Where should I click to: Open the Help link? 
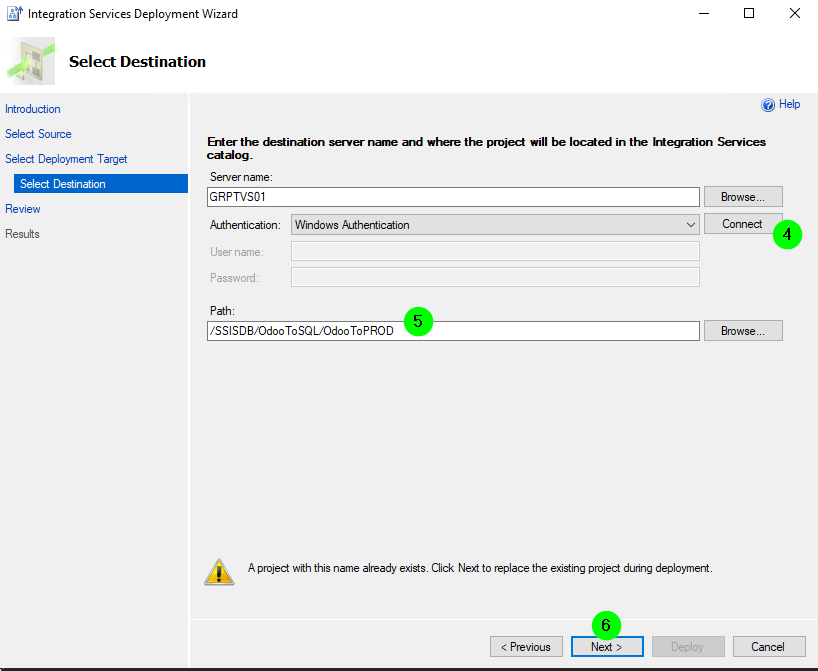(x=789, y=104)
